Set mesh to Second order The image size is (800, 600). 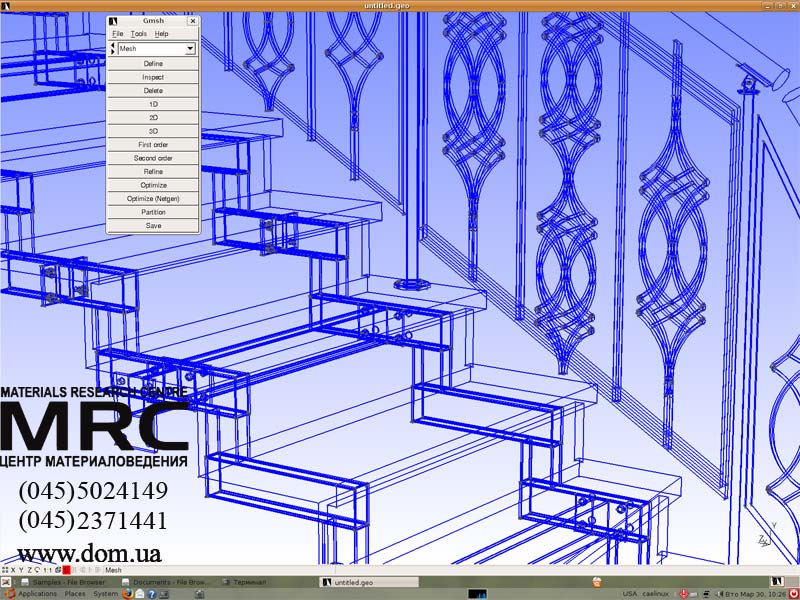[153, 158]
